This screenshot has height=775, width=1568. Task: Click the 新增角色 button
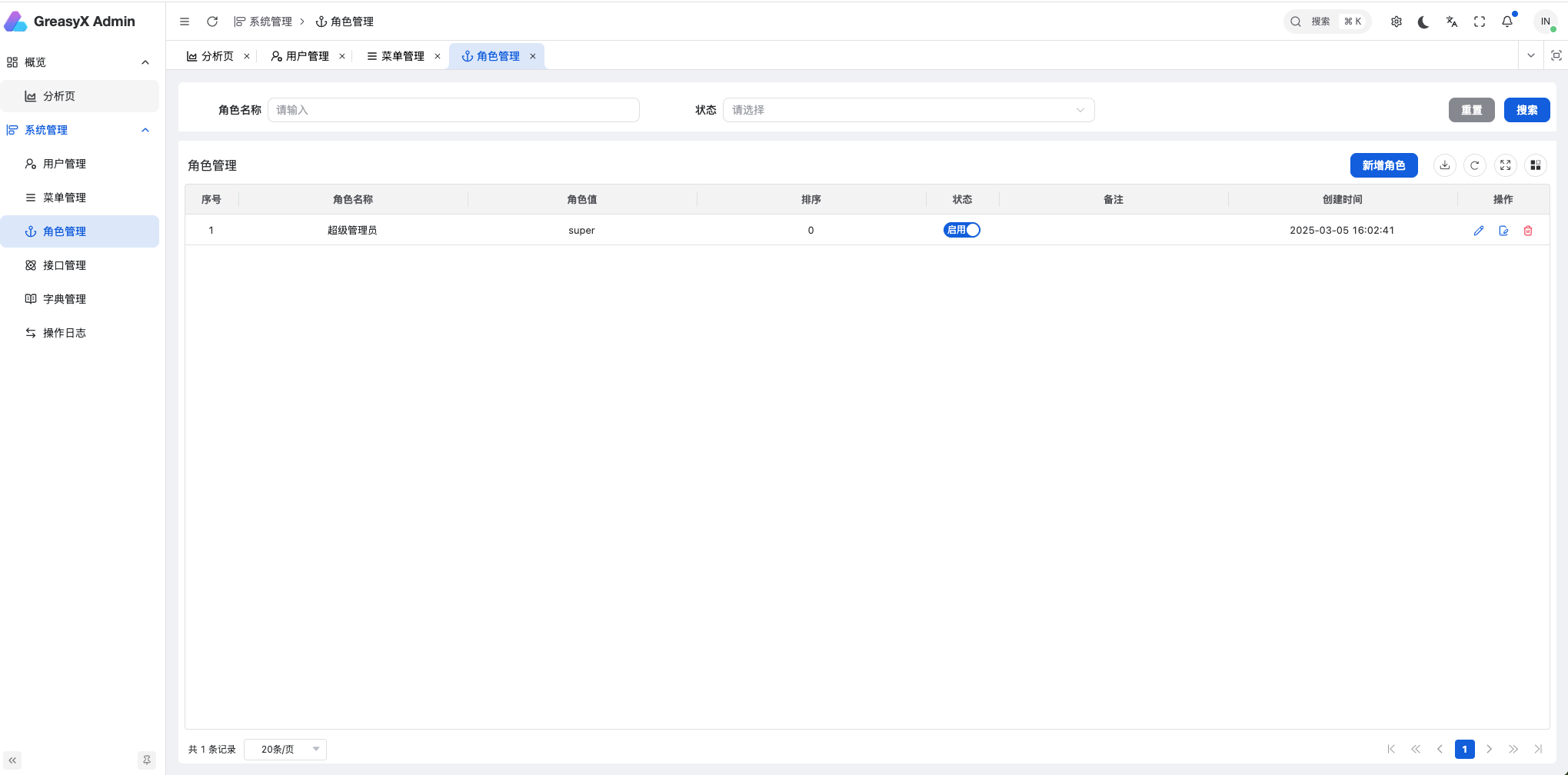[1383, 165]
